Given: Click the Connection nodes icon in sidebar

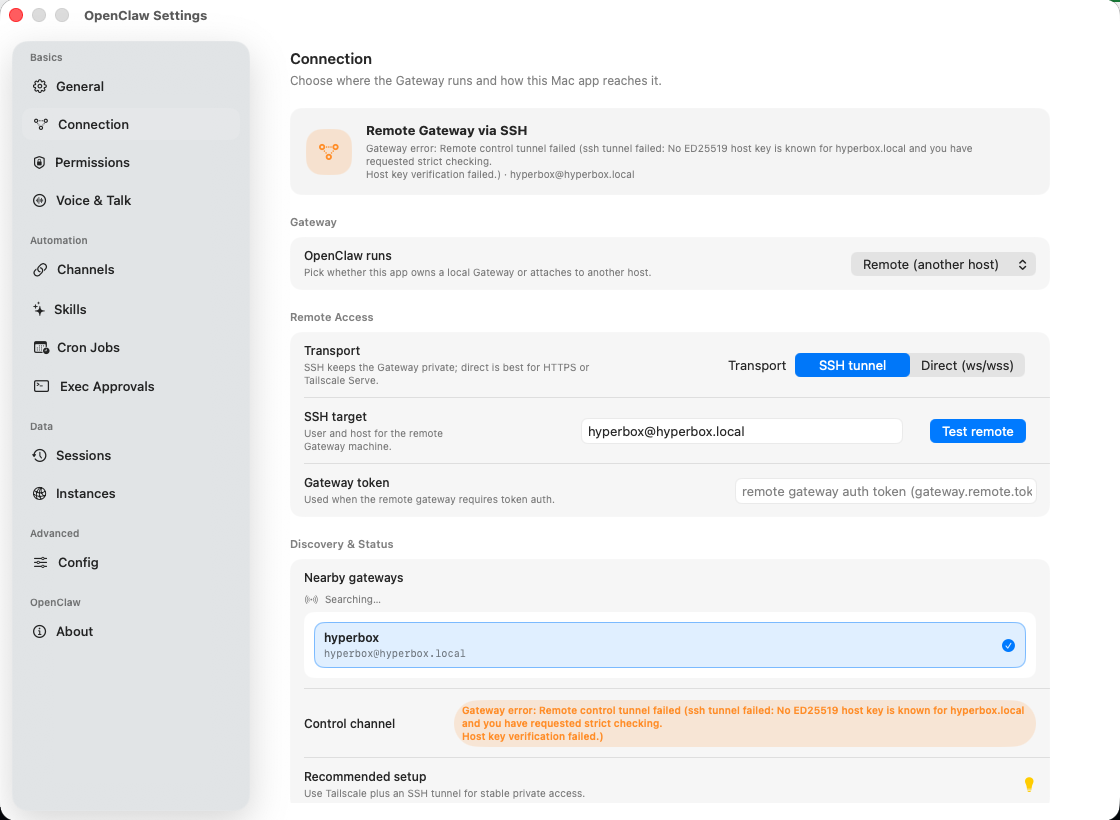Looking at the screenshot, I should (41, 124).
